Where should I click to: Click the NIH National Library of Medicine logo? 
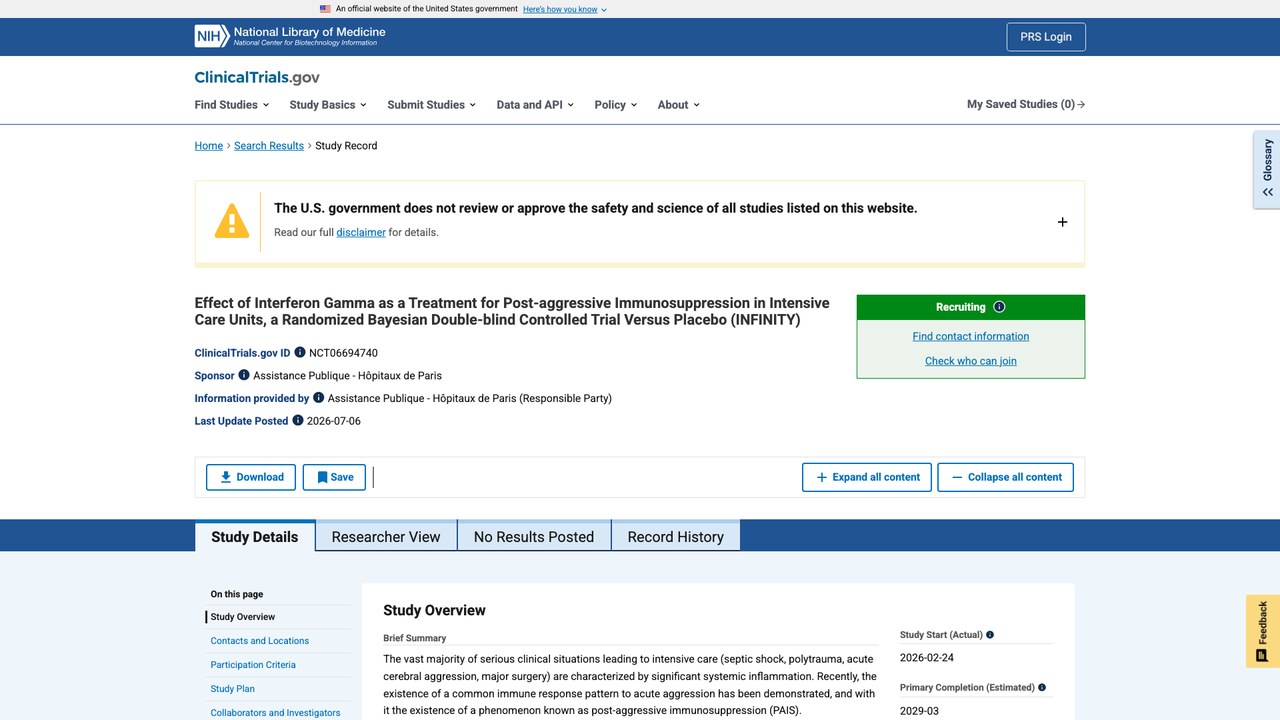pyautogui.click(x=290, y=36)
